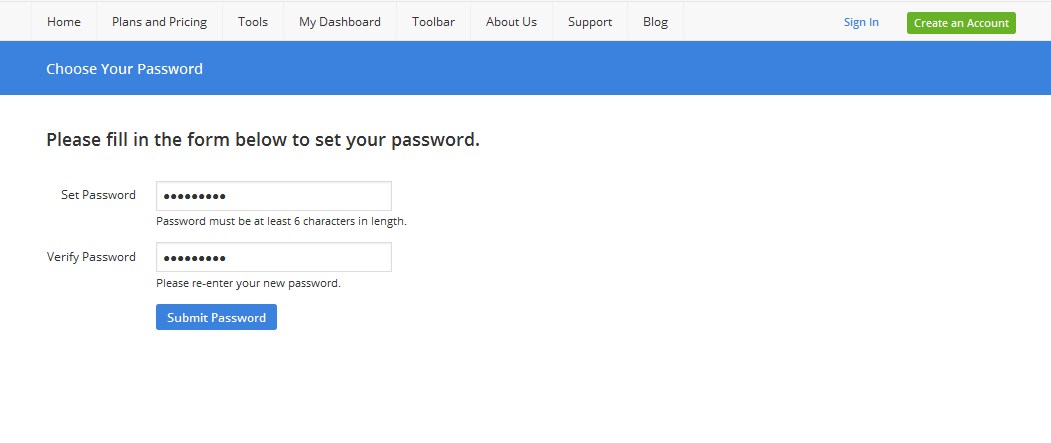Viewport: 1051px width, 443px height.
Task: Click empty nav bar space between Blog and Sign In
Action: [760, 22]
